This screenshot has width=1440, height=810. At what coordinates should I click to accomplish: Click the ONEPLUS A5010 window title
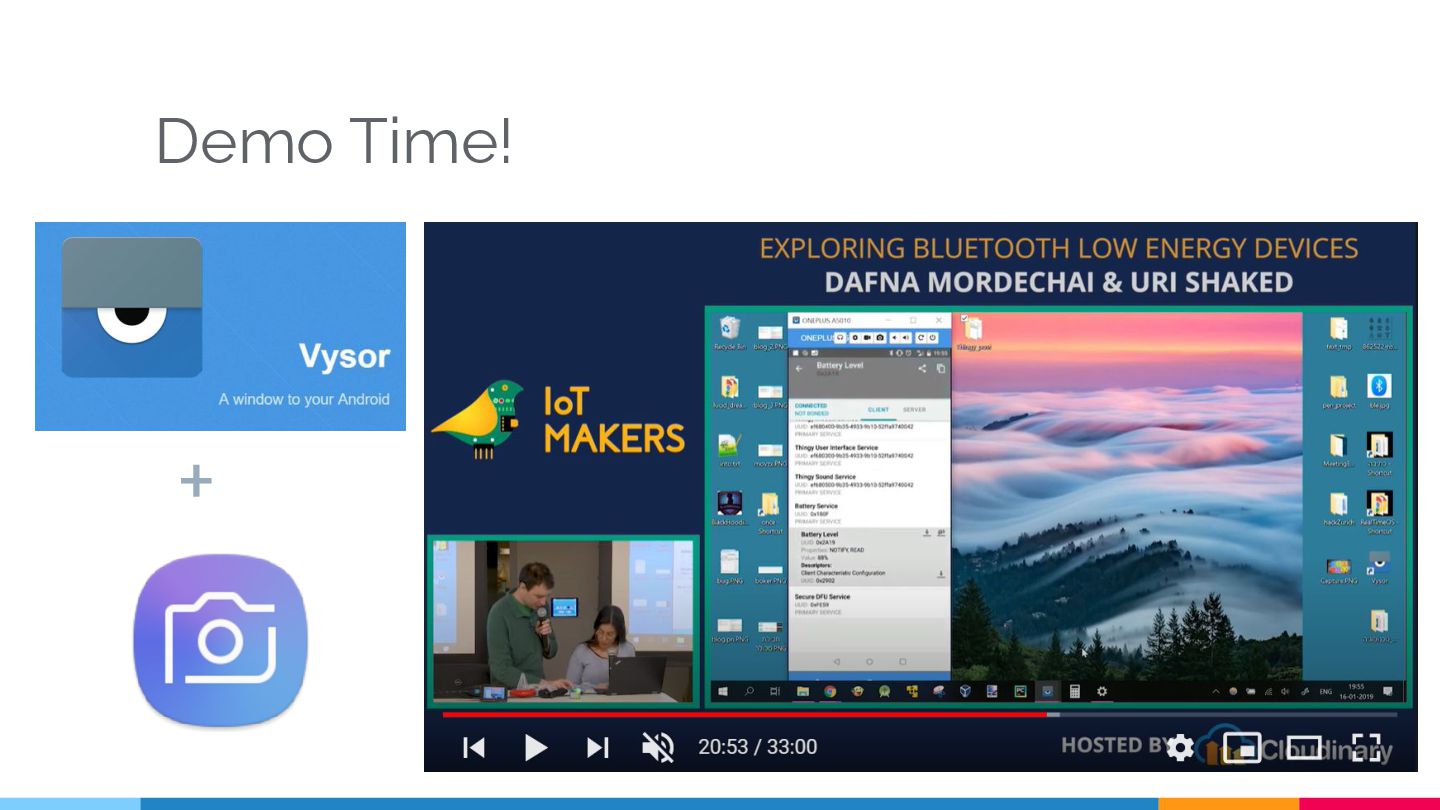click(x=825, y=320)
